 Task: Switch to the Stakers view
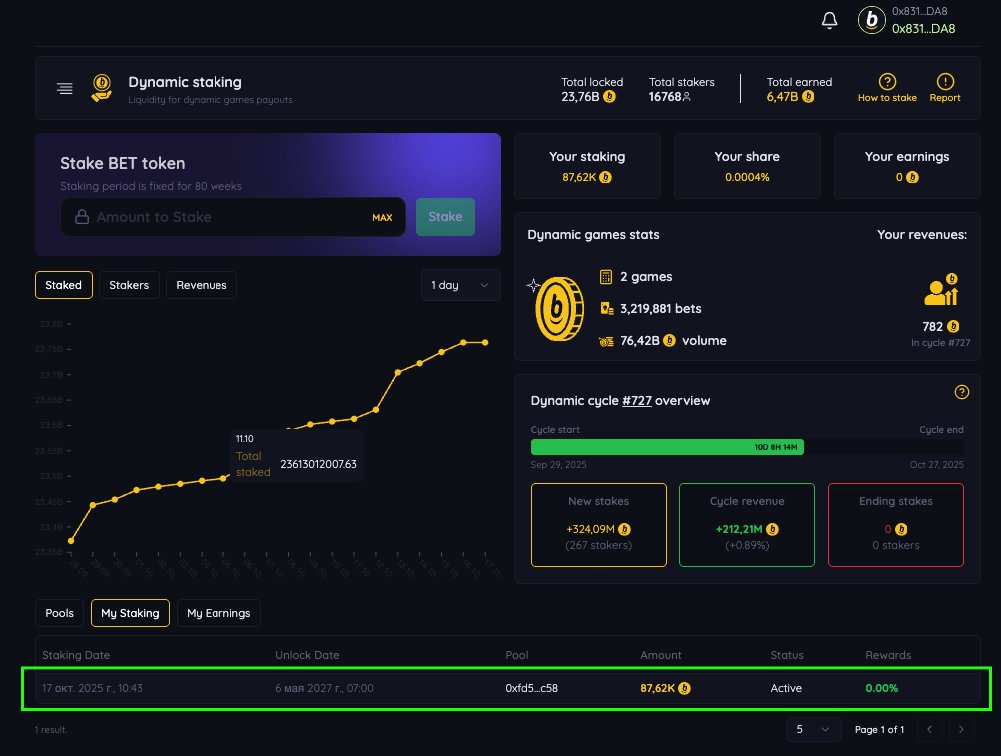[128, 285]
